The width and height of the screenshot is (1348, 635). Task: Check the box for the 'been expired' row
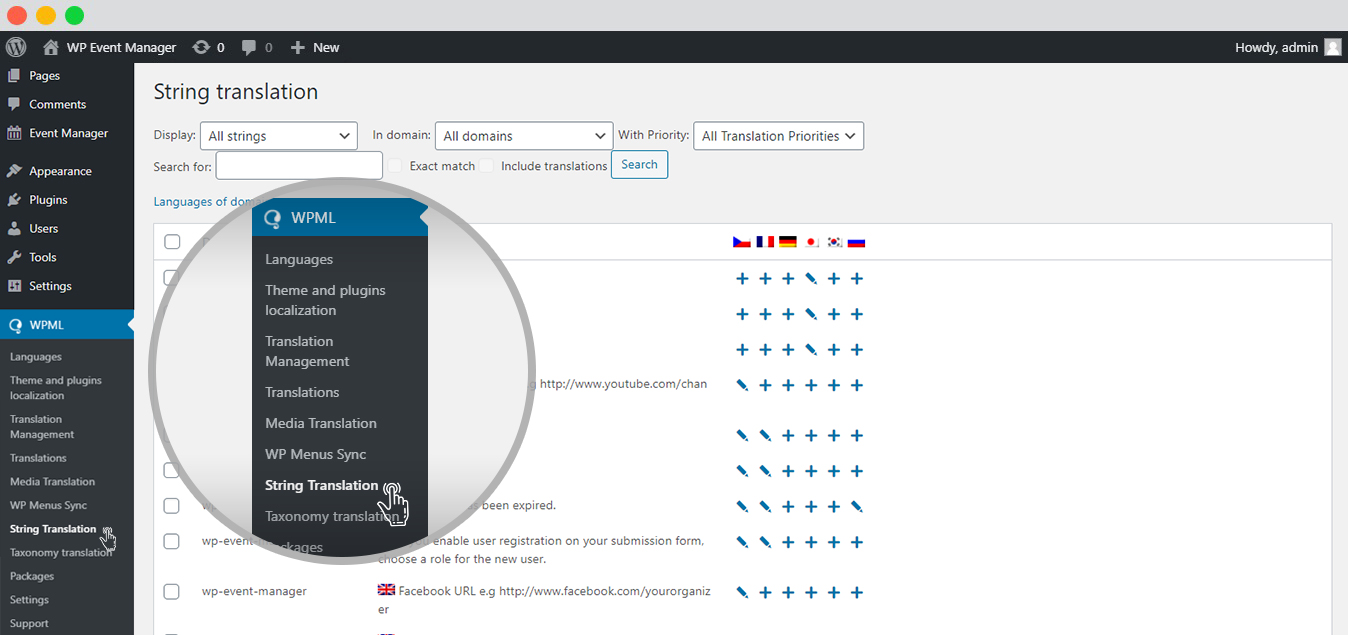[172, 506]
